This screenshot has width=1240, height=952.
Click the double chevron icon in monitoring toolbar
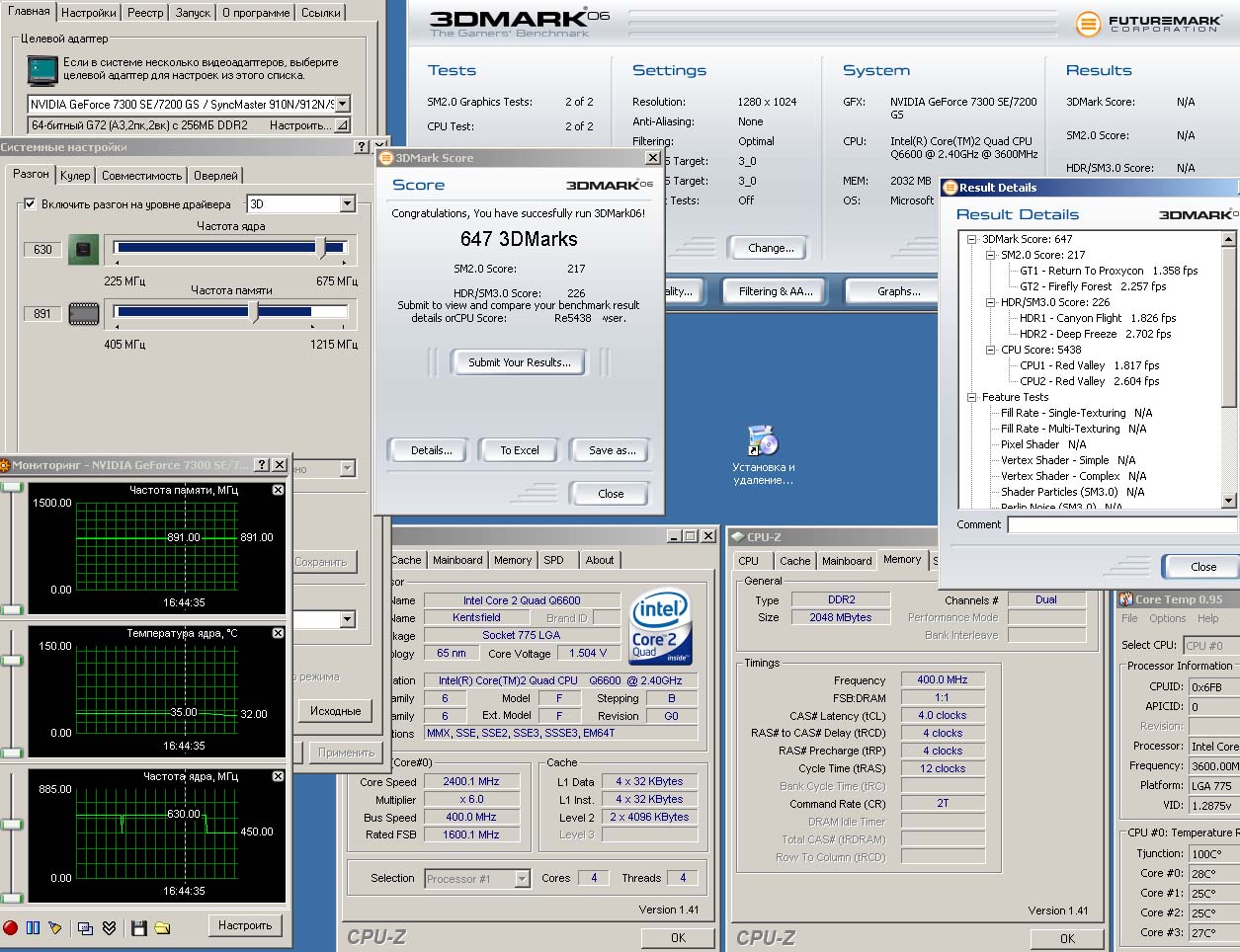click(109, 927)
